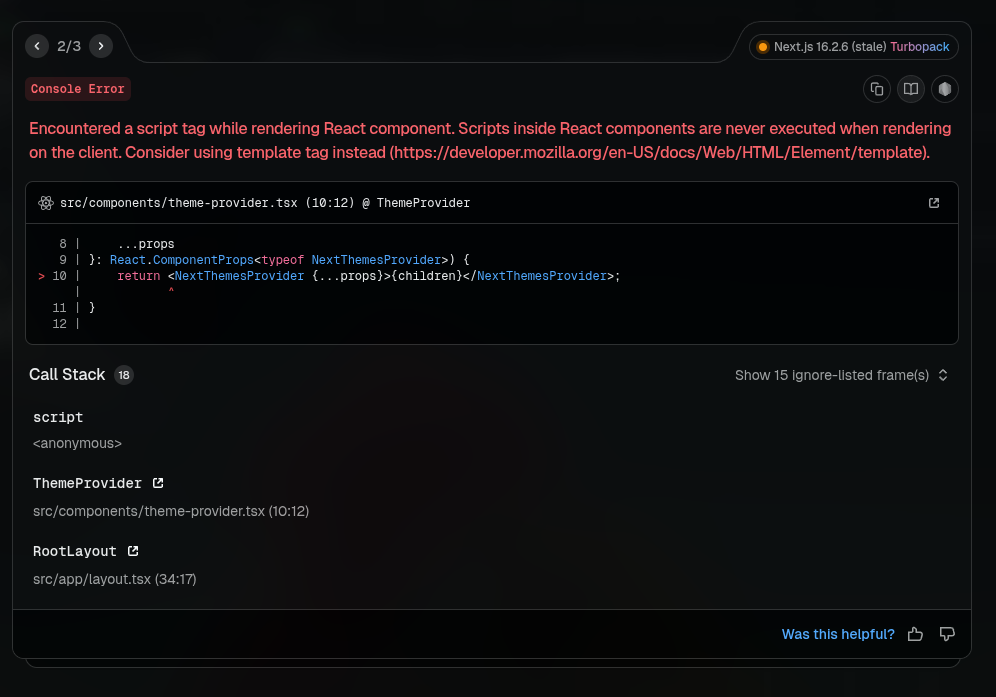Open error docs via the book icon
This screenshot has height=697, width=996.
911,89
